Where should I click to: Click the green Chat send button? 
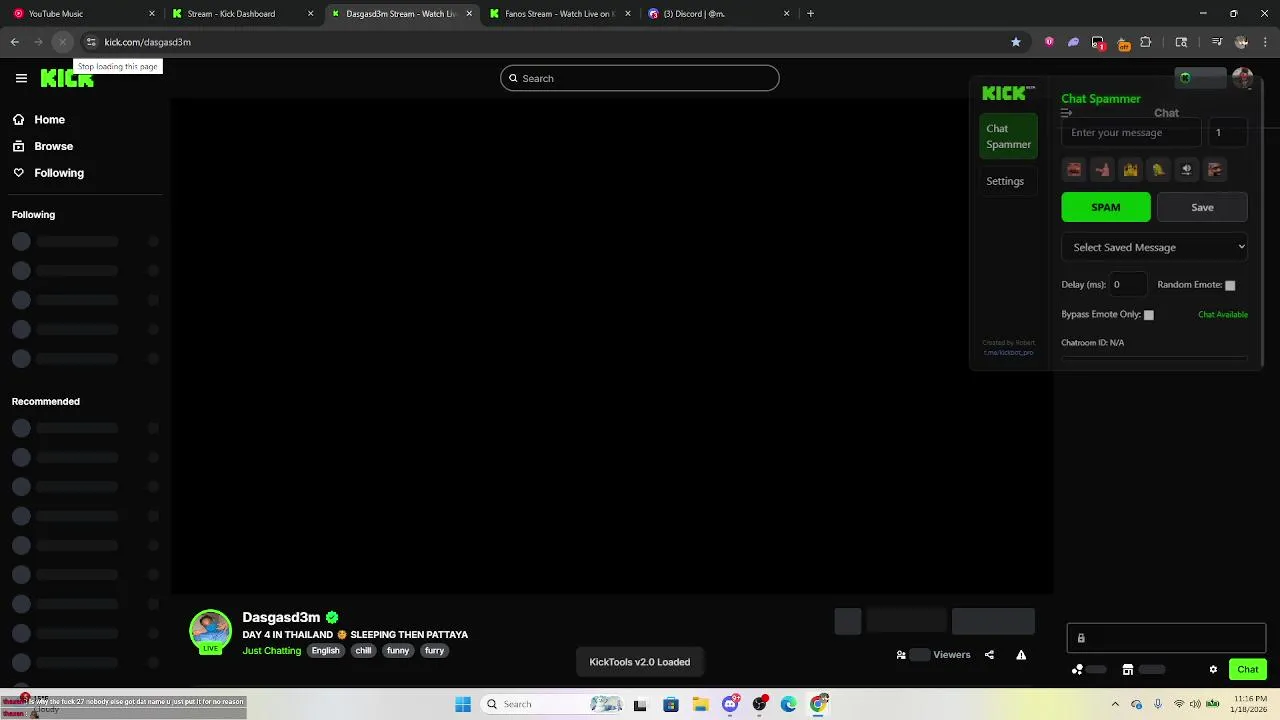[1248, 669]
